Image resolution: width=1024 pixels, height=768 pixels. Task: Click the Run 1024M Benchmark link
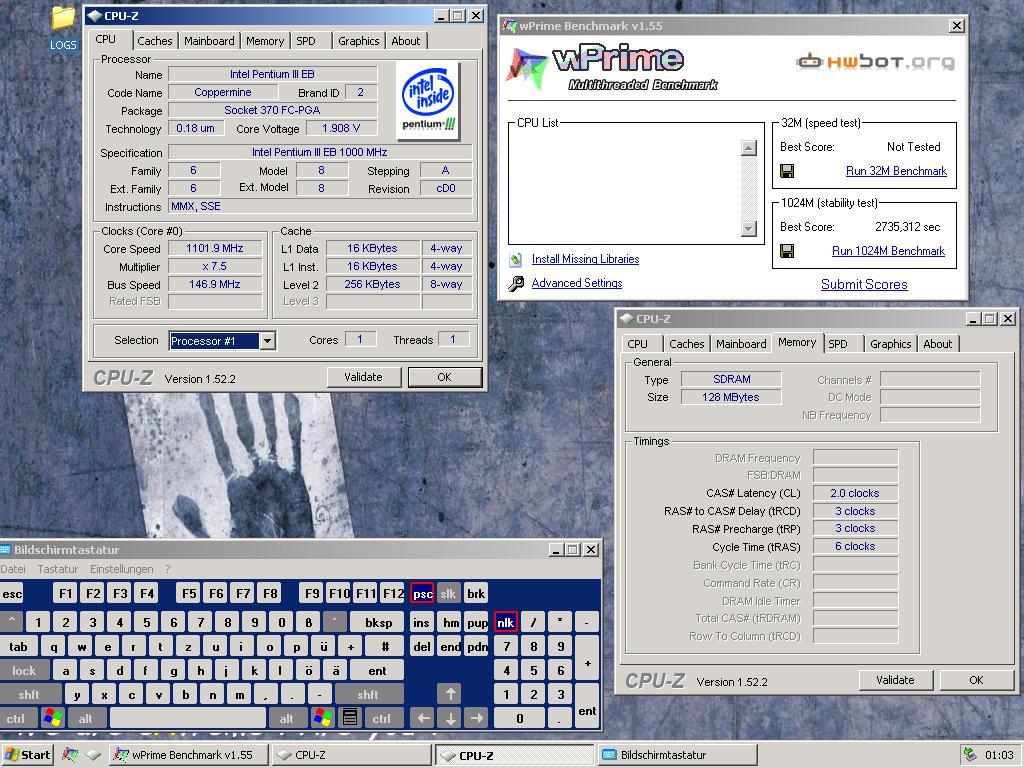click(888, 251)
